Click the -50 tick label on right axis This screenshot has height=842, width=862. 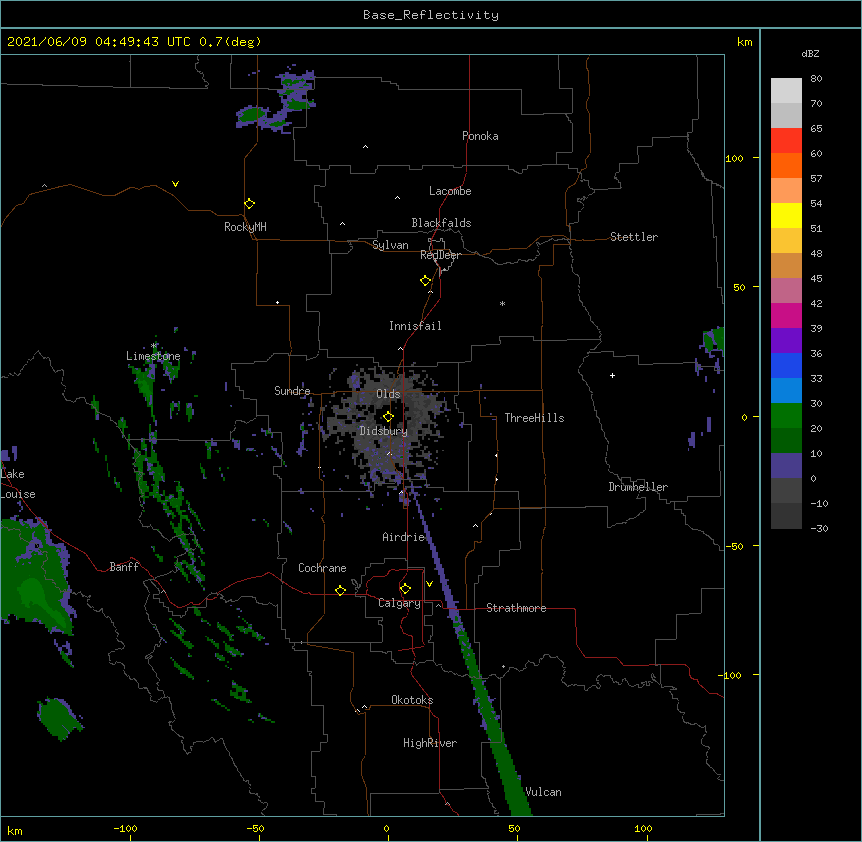[734, 546]
